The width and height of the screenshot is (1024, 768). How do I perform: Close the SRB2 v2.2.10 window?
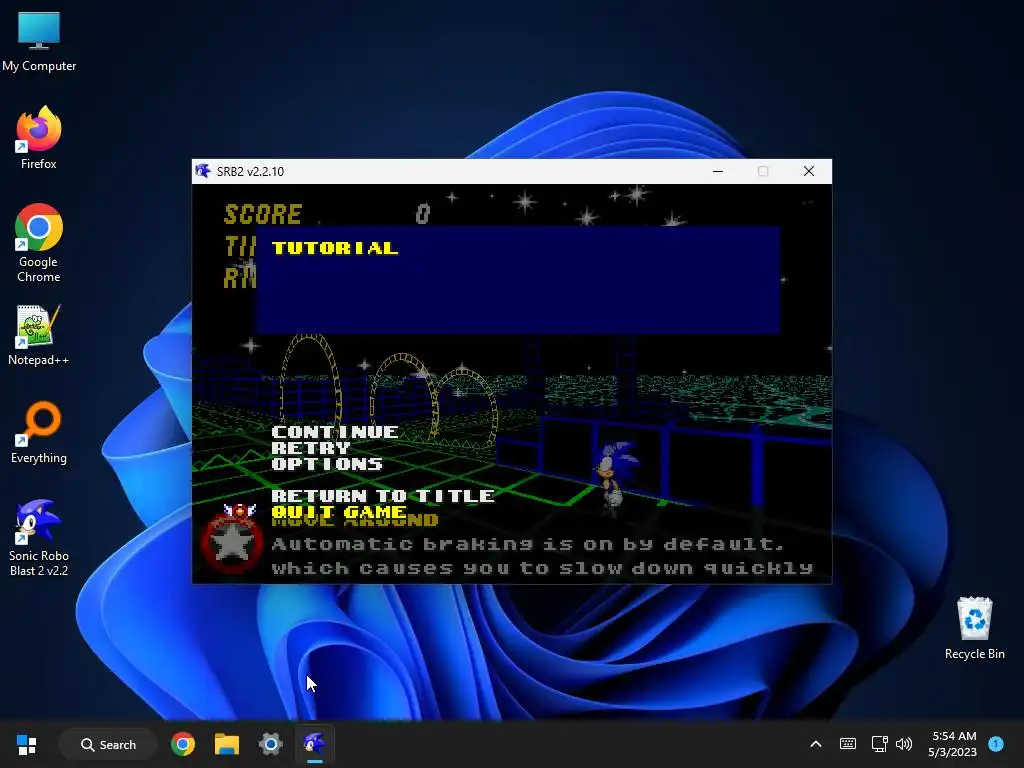point(808,171)
